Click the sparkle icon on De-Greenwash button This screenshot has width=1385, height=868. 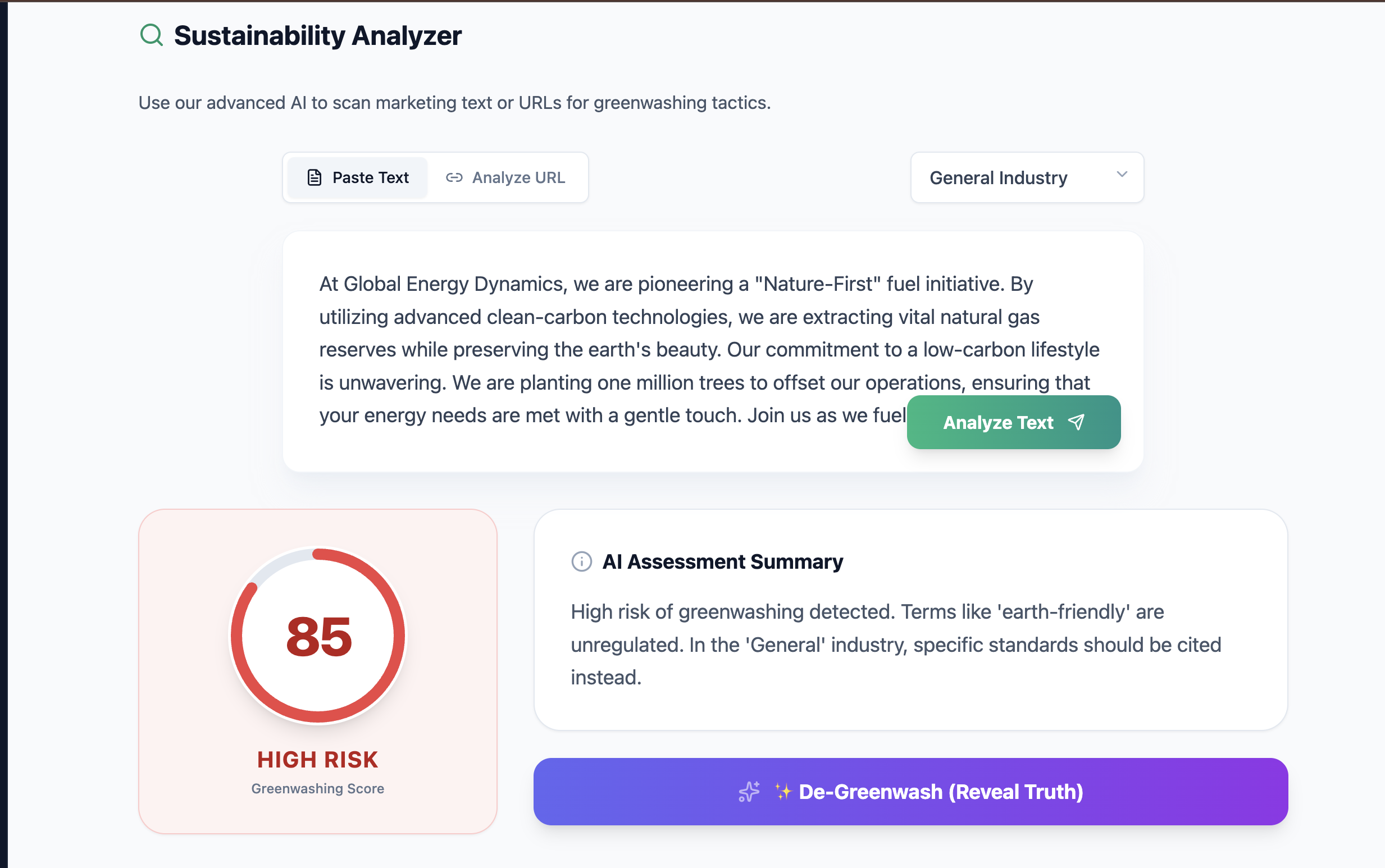(x=749, y=792)
